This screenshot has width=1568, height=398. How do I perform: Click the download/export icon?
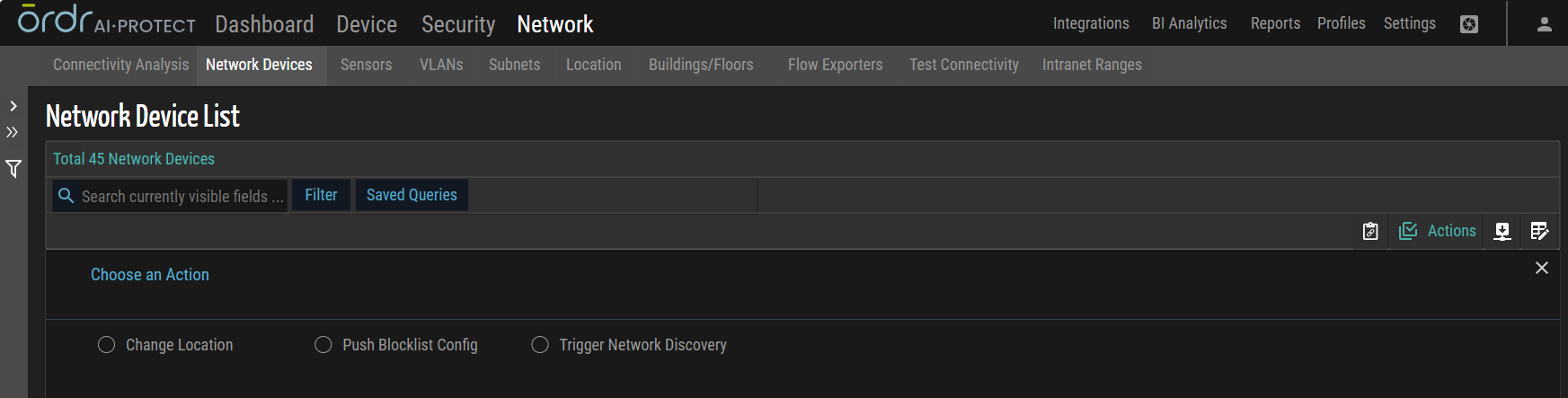coord(1502,232)
